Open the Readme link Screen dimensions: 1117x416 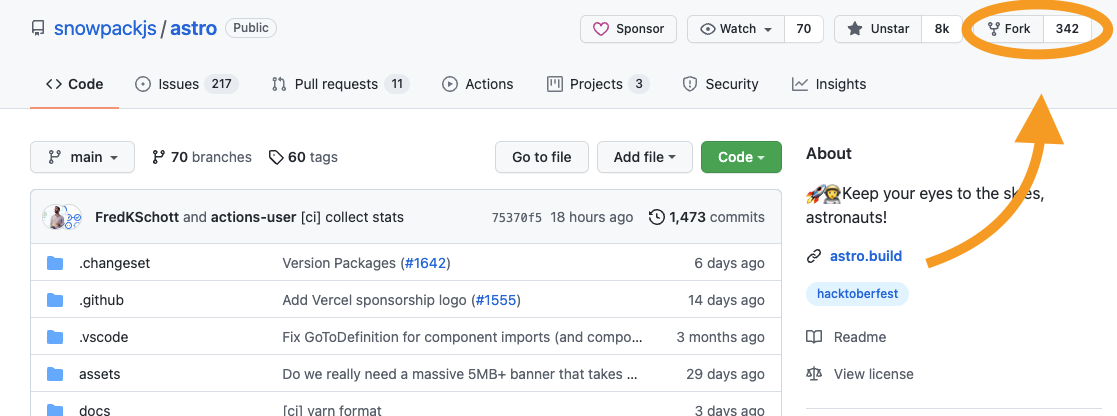pos(860,338)
